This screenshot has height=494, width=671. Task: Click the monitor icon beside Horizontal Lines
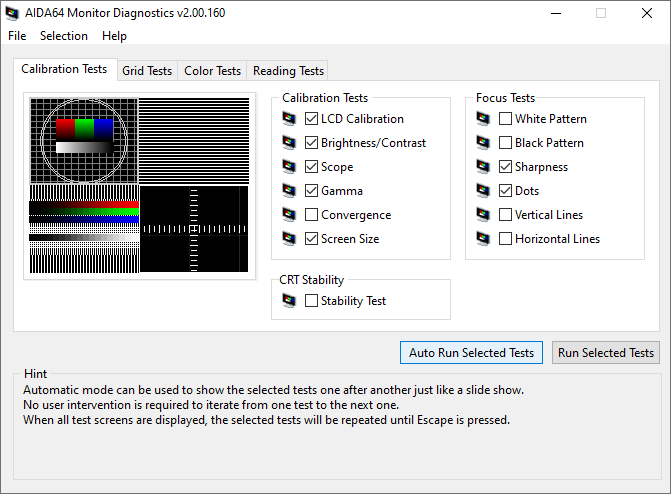pyautogui.click(x=483, y=238)
